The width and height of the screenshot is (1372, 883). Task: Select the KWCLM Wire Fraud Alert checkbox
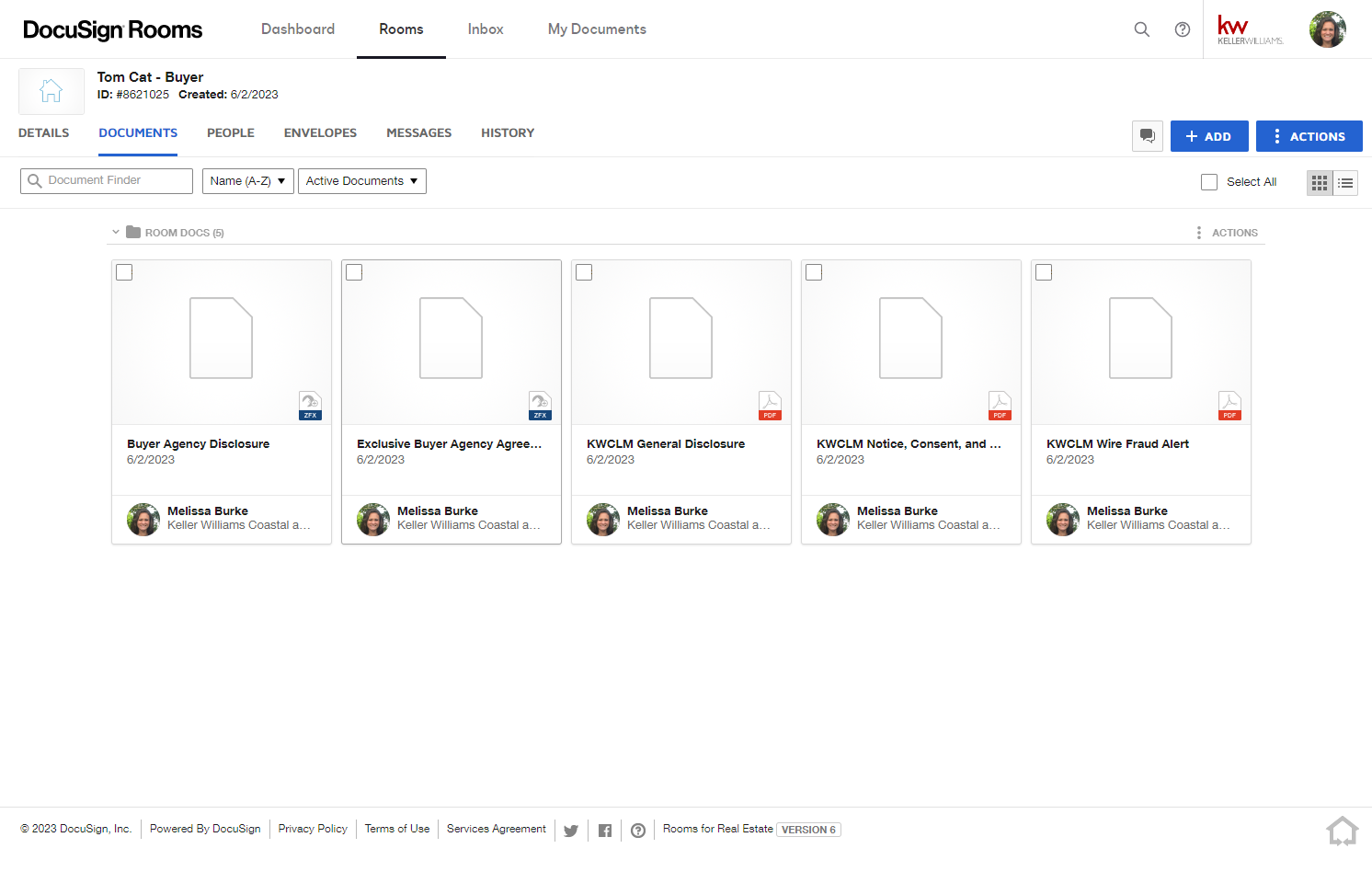1044,272
